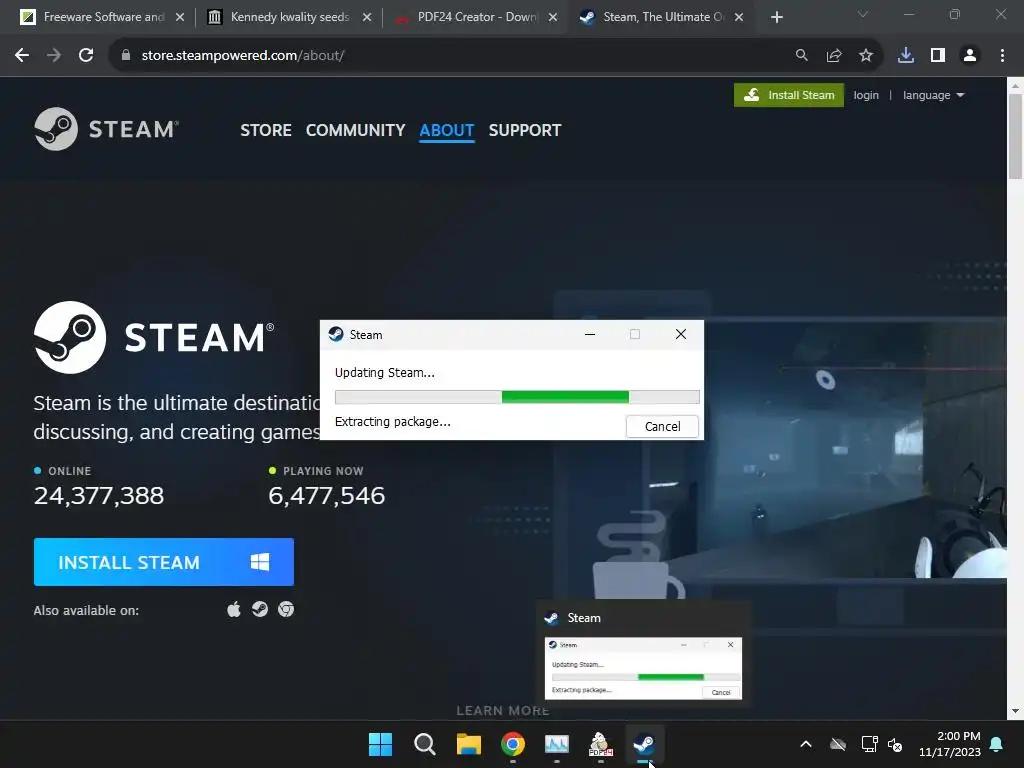1024x768 pixels.
Task: Click the scrollbar down arrow
Action: pyautogui.click(x=1015, y=711)
